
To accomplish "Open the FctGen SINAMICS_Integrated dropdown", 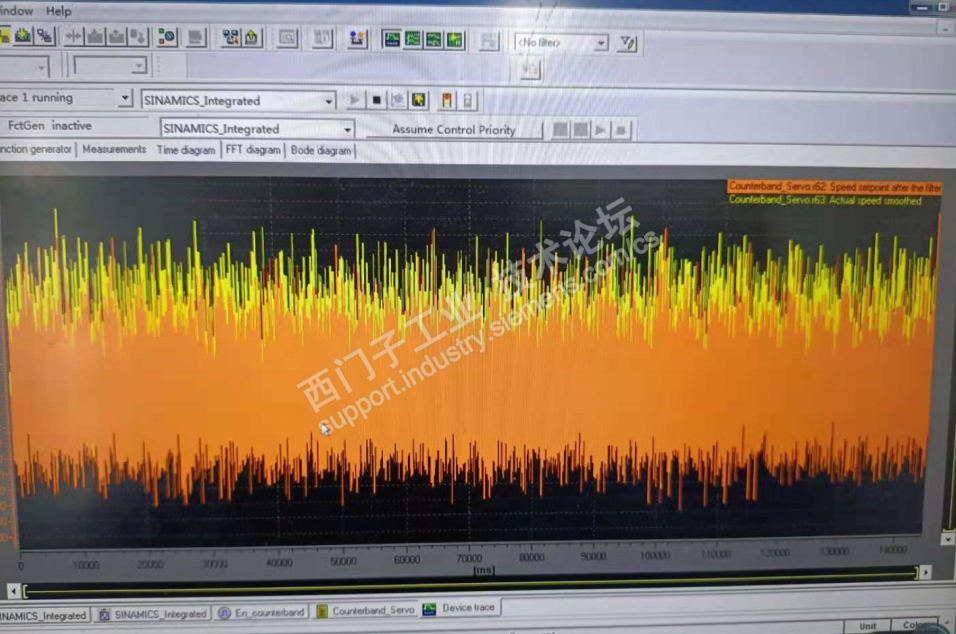I will pos(257,129).
